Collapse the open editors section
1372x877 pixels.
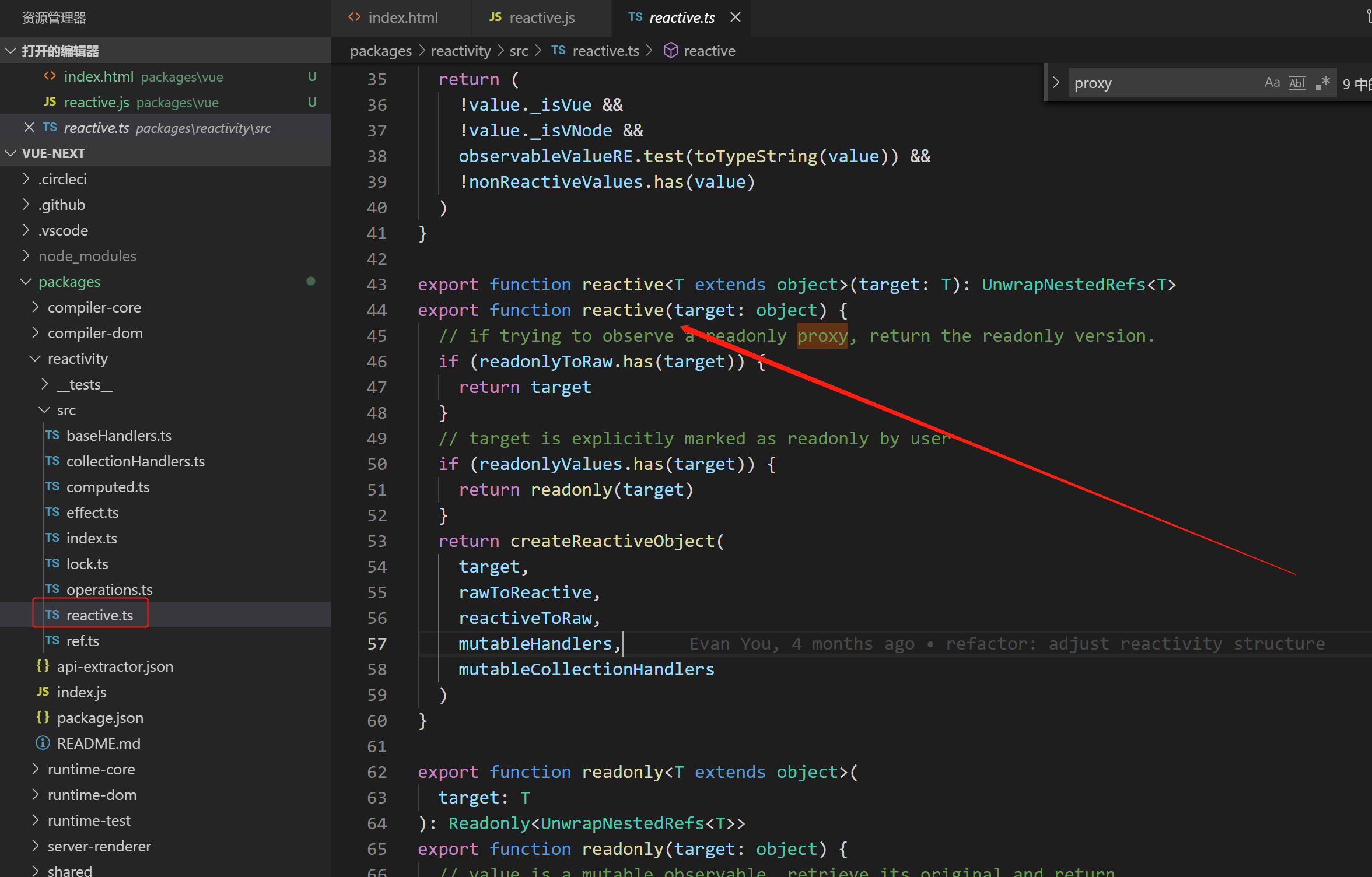click(166, 51)
